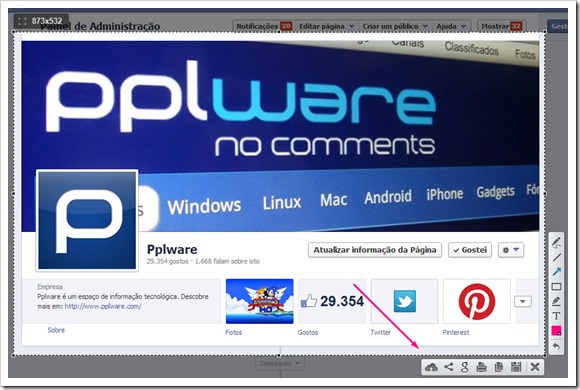
Task: Open the Editar página dropdown
Action: point(326,26)
